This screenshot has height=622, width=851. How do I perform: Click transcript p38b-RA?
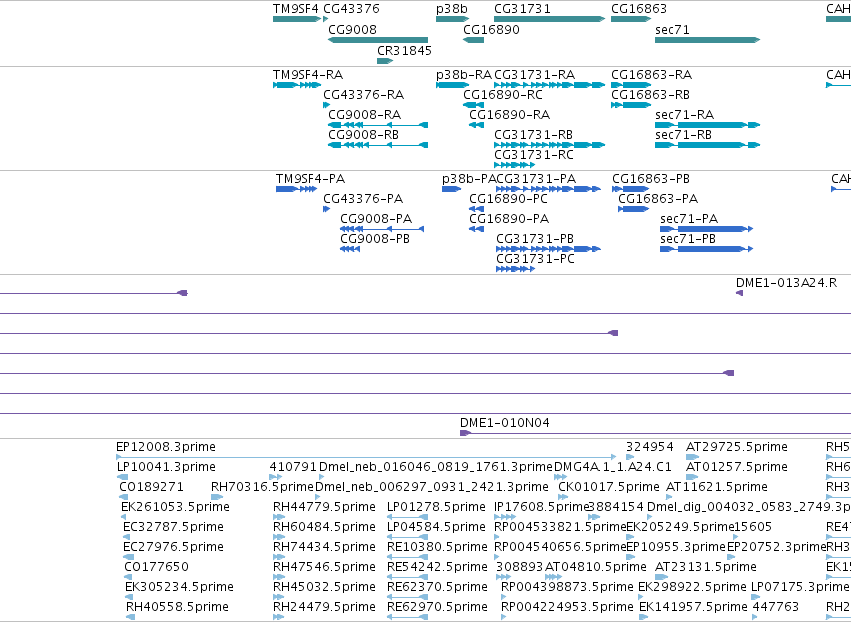pos(463,74)
